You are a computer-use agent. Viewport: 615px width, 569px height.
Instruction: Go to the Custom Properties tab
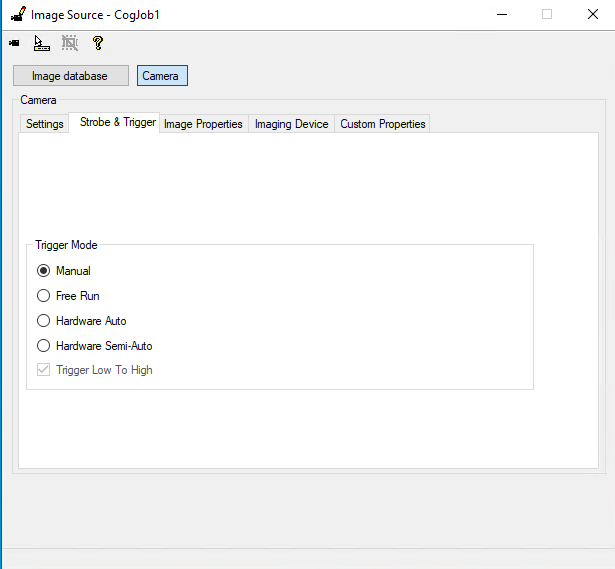pyautogui.click(x=382, y=124)
